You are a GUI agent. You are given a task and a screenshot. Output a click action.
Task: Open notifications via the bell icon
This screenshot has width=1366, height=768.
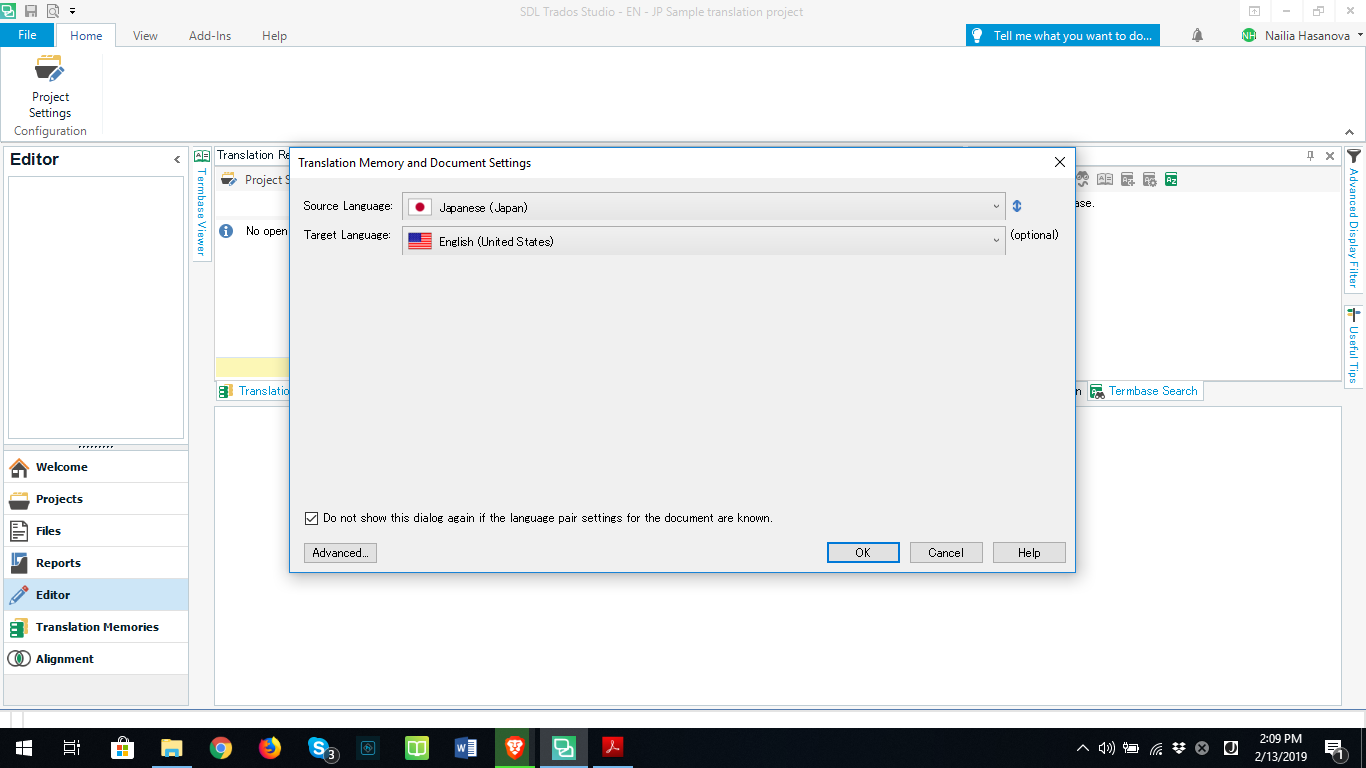point(1196,35)
